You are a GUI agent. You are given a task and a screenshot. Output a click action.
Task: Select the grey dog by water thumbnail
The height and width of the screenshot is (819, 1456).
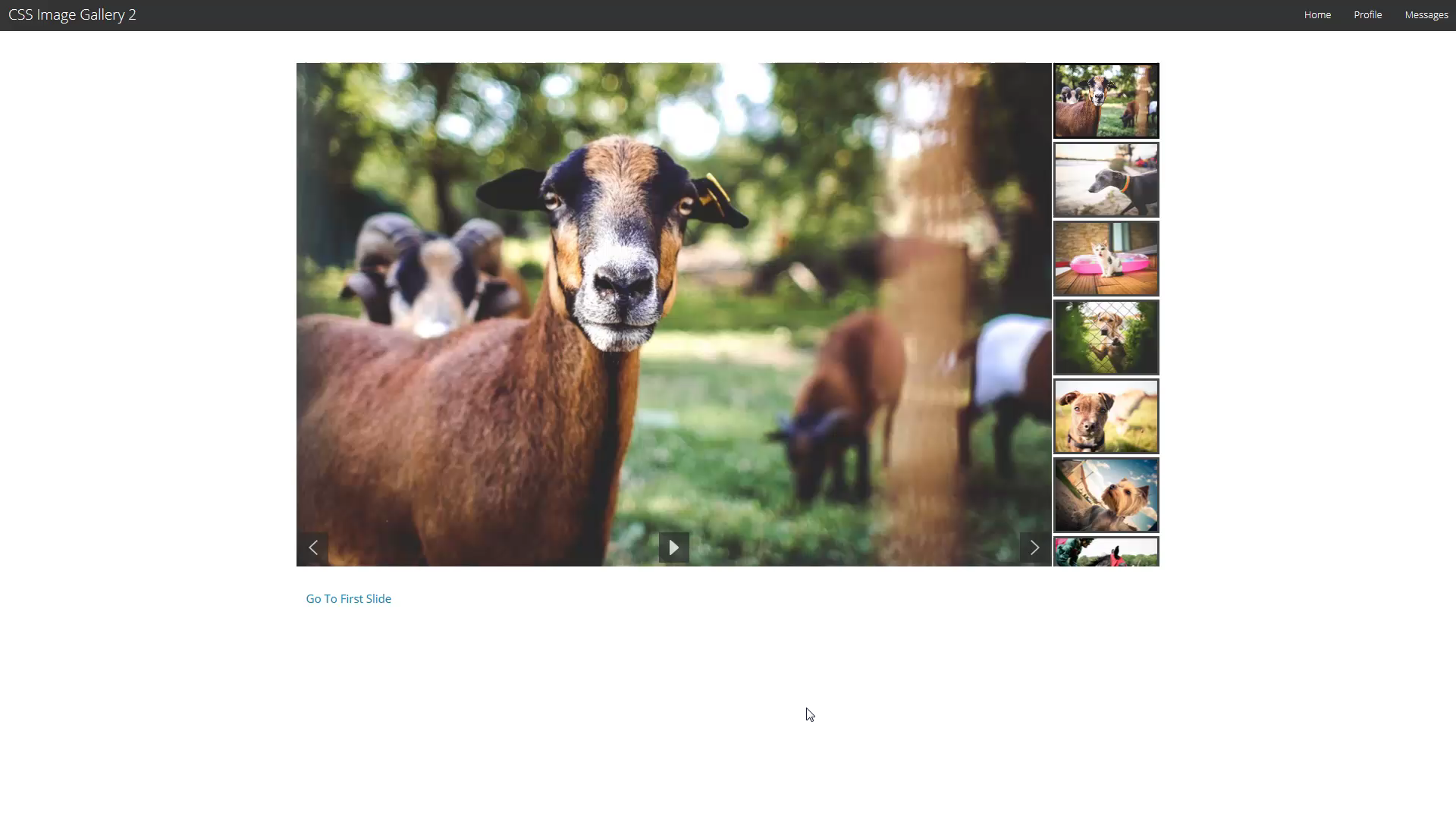click(1106, 180)
